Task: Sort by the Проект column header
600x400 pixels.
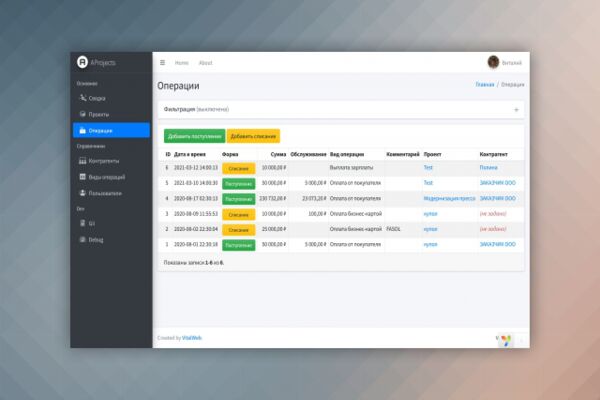Action: [x=432, y=154]
